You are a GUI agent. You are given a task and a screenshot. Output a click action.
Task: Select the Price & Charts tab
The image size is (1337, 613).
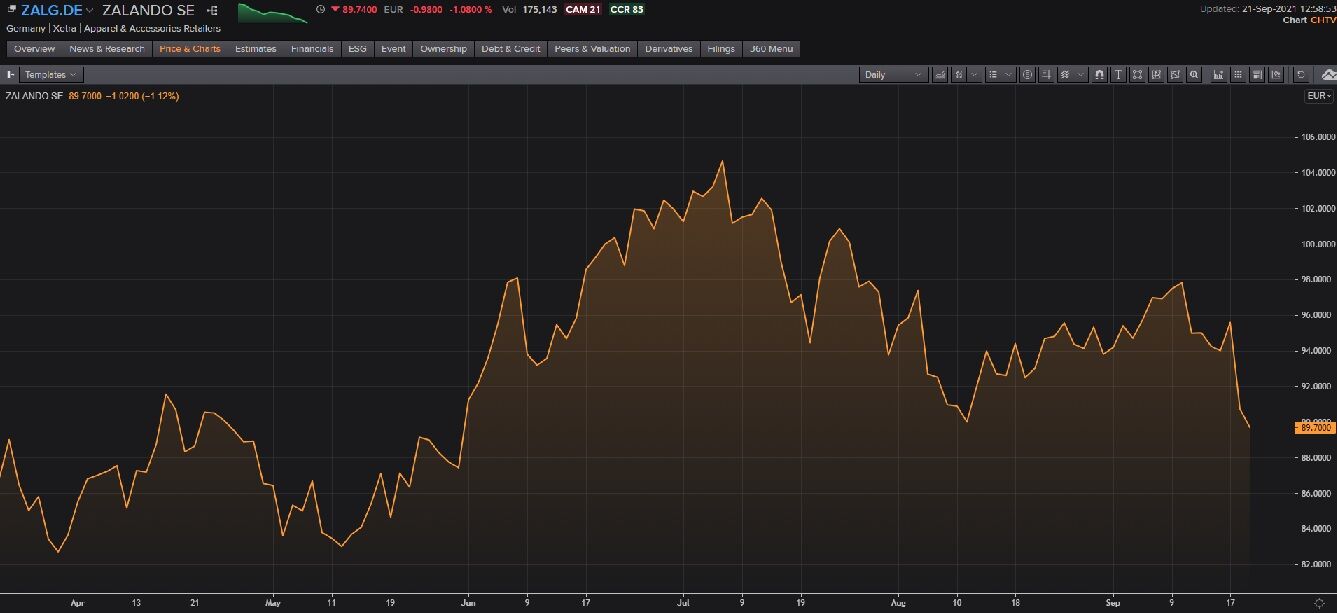point(189,49)
